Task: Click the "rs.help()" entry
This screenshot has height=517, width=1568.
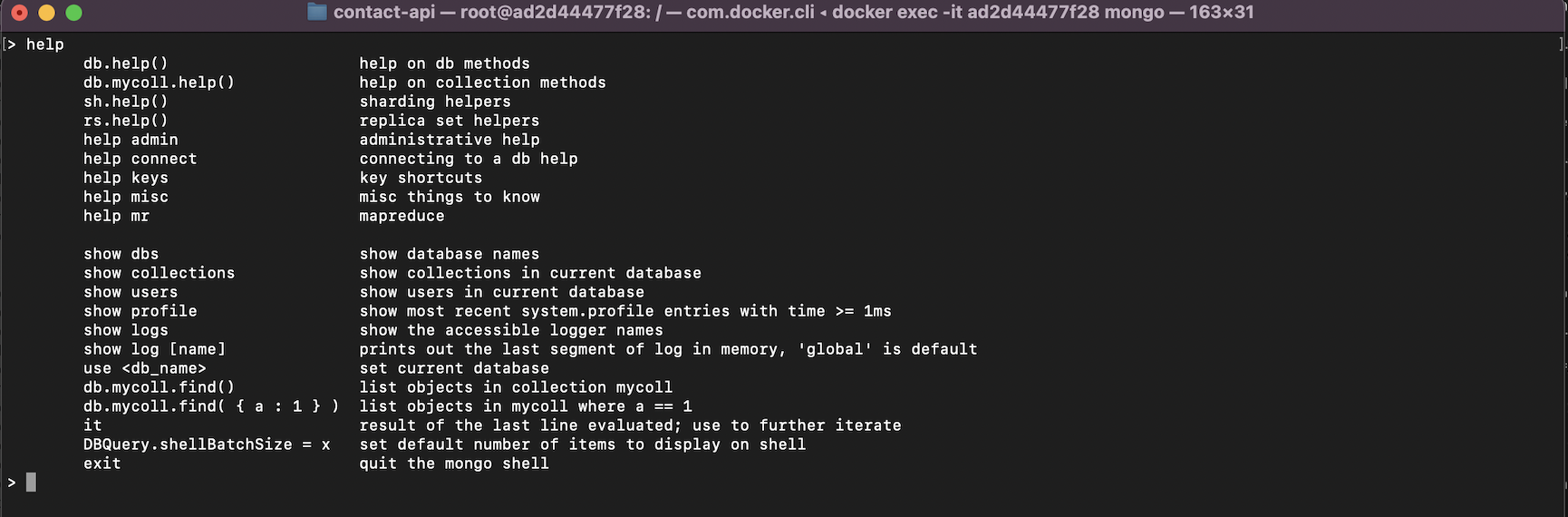Action: coord(125,121)
